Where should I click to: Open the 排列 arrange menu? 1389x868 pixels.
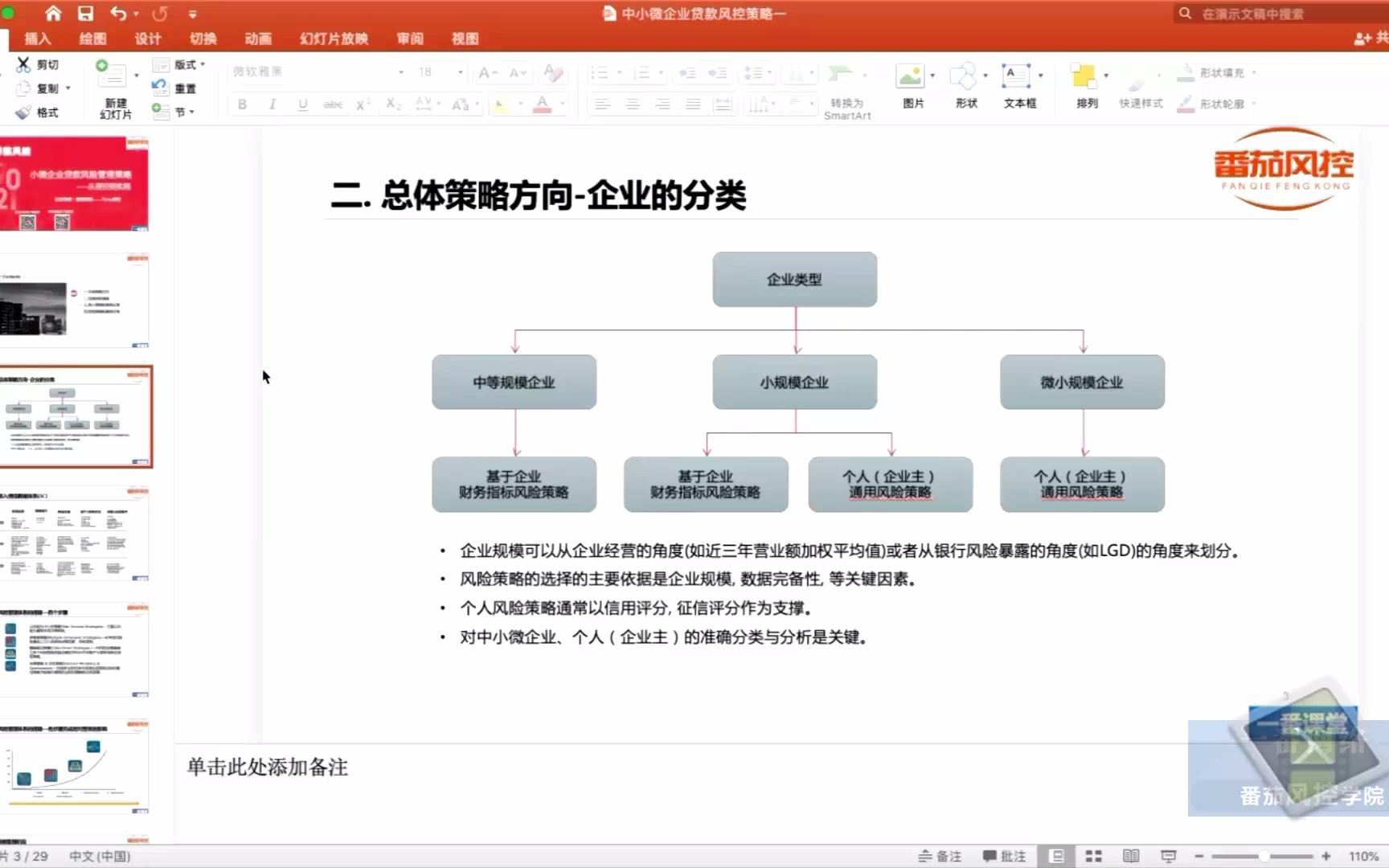pos(1087,86)
